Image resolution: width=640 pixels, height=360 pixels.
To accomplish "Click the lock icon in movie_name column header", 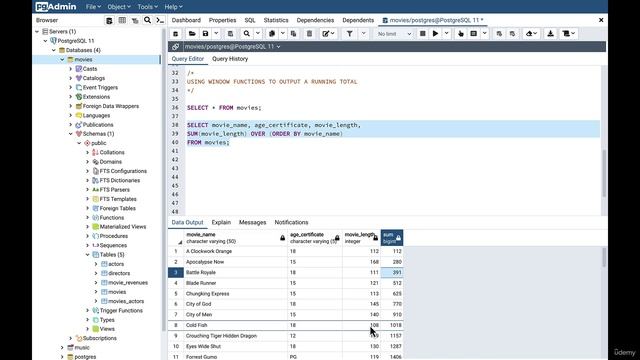I will click(x=282, y=238).
